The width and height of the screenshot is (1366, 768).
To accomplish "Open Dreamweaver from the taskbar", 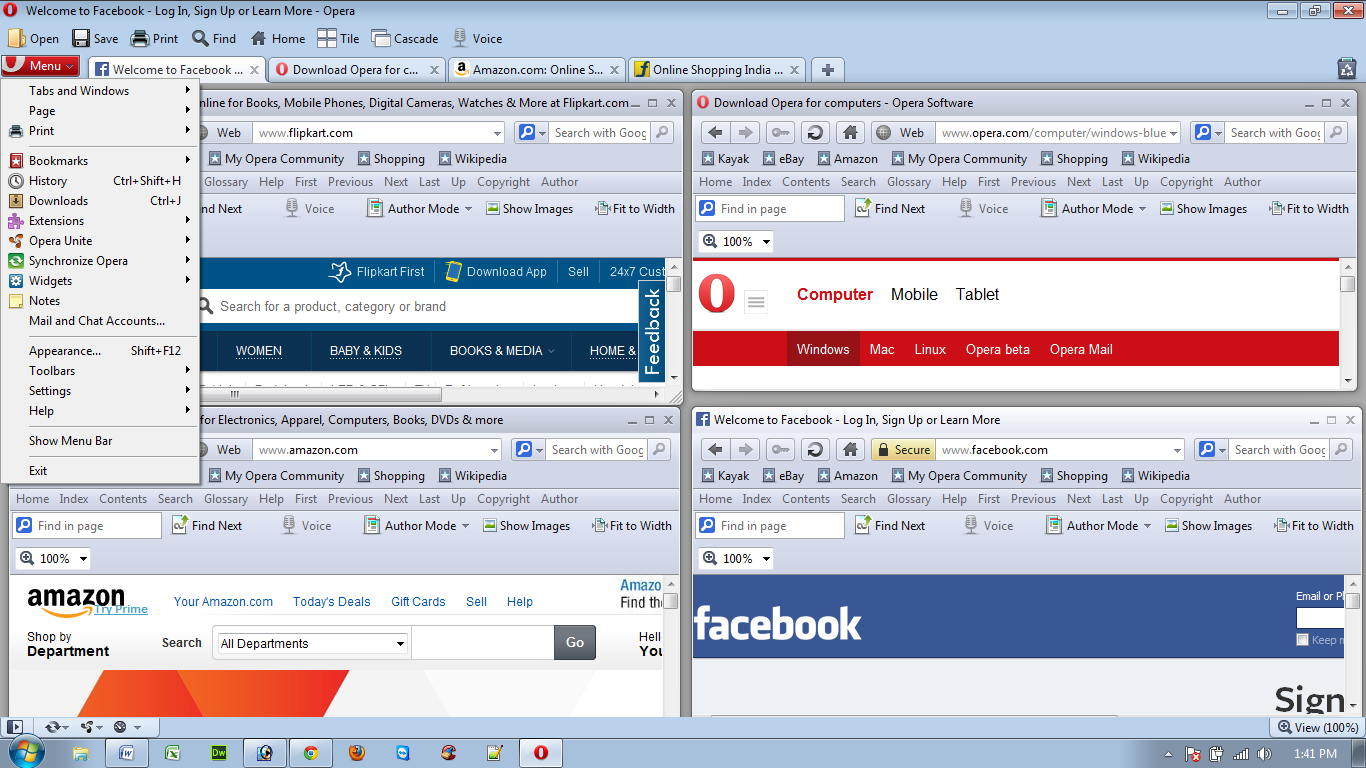I will point(219,753).
